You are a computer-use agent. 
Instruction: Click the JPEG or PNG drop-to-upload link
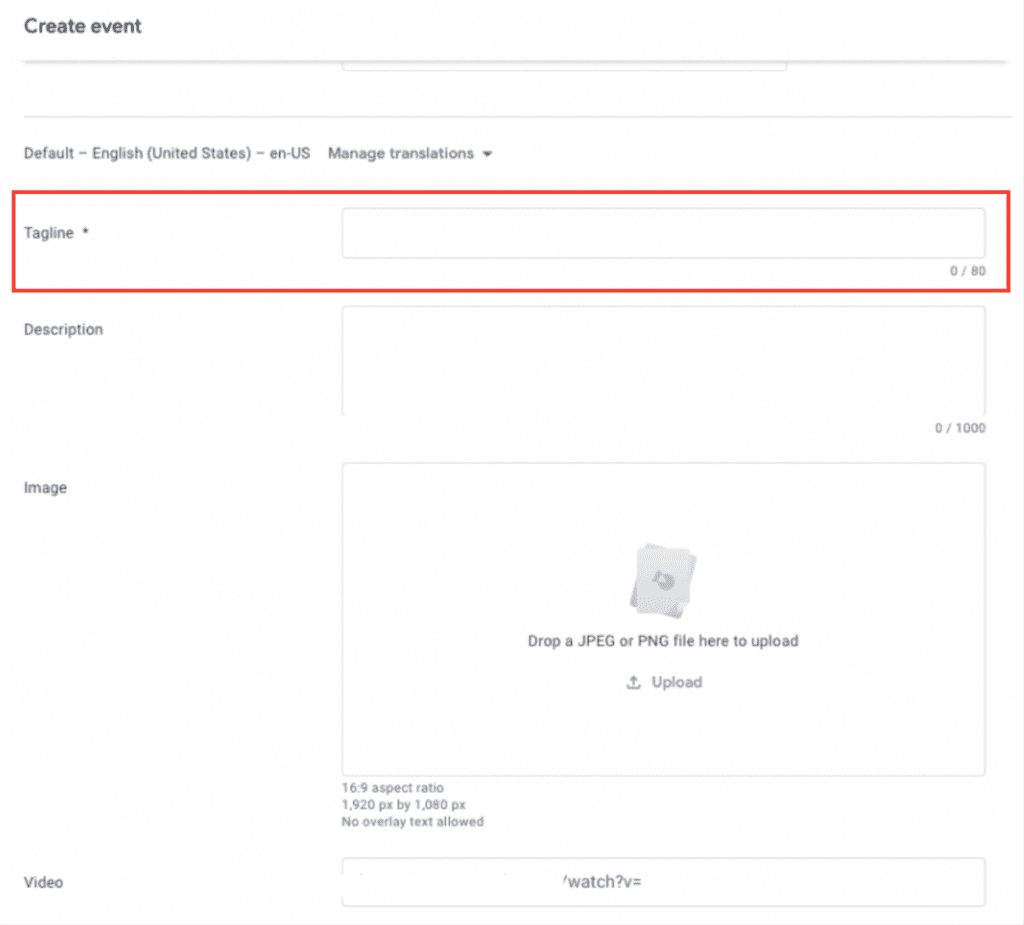(663, 641)
